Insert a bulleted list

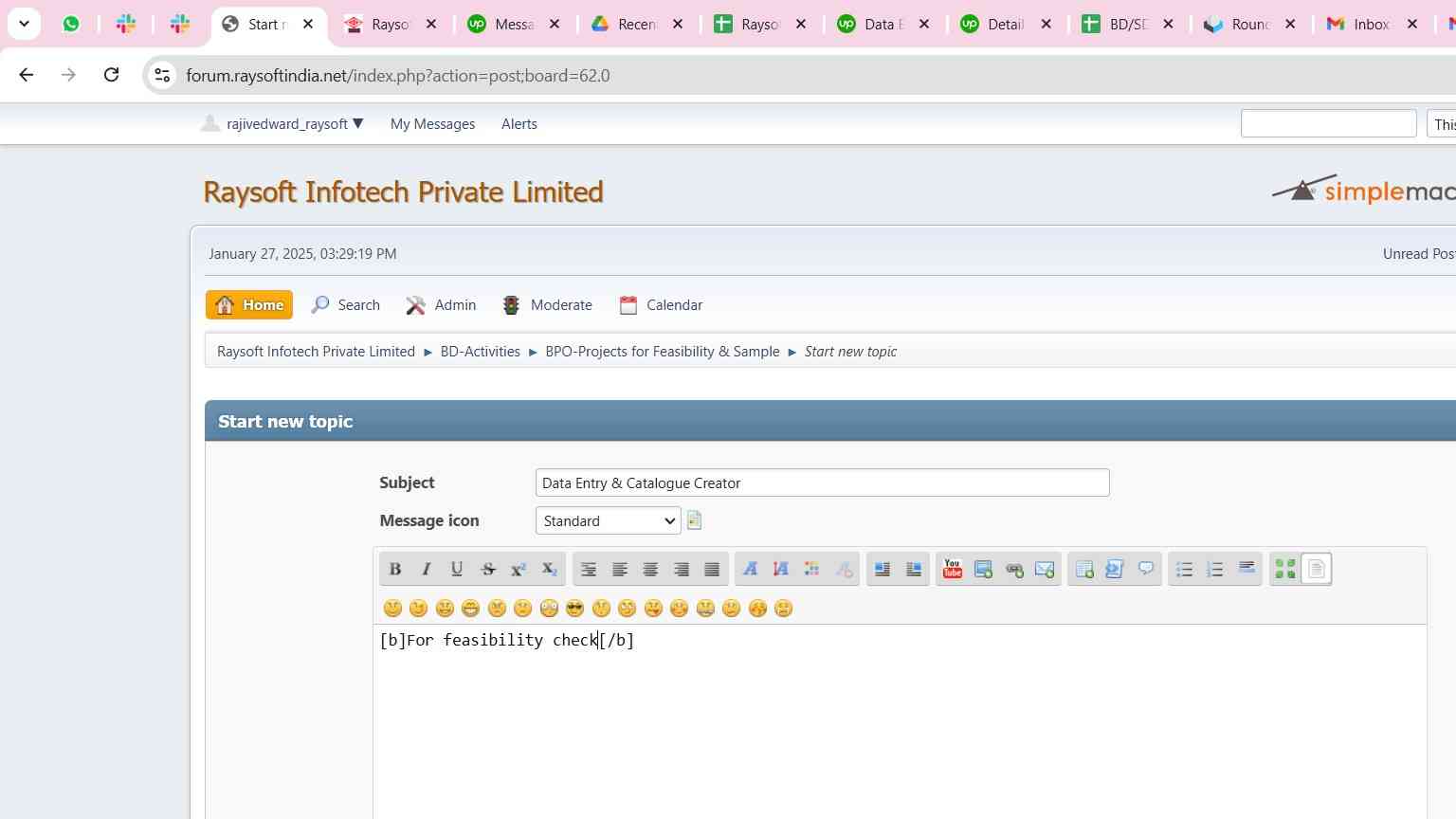coord(1184,569)
